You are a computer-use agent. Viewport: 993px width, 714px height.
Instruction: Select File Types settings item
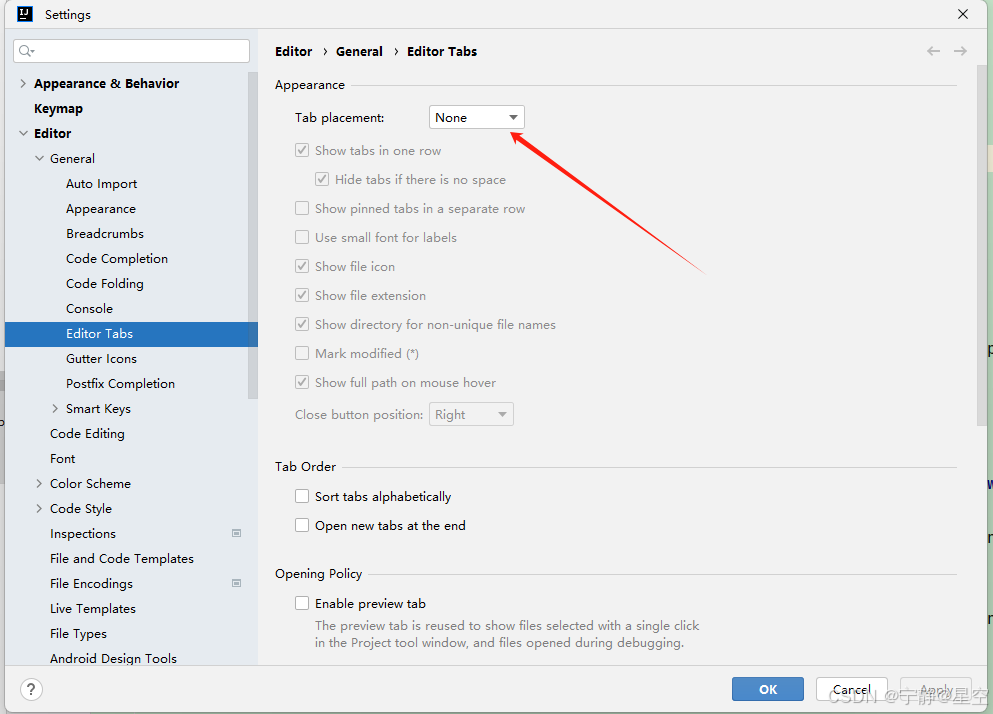(79, 634)
